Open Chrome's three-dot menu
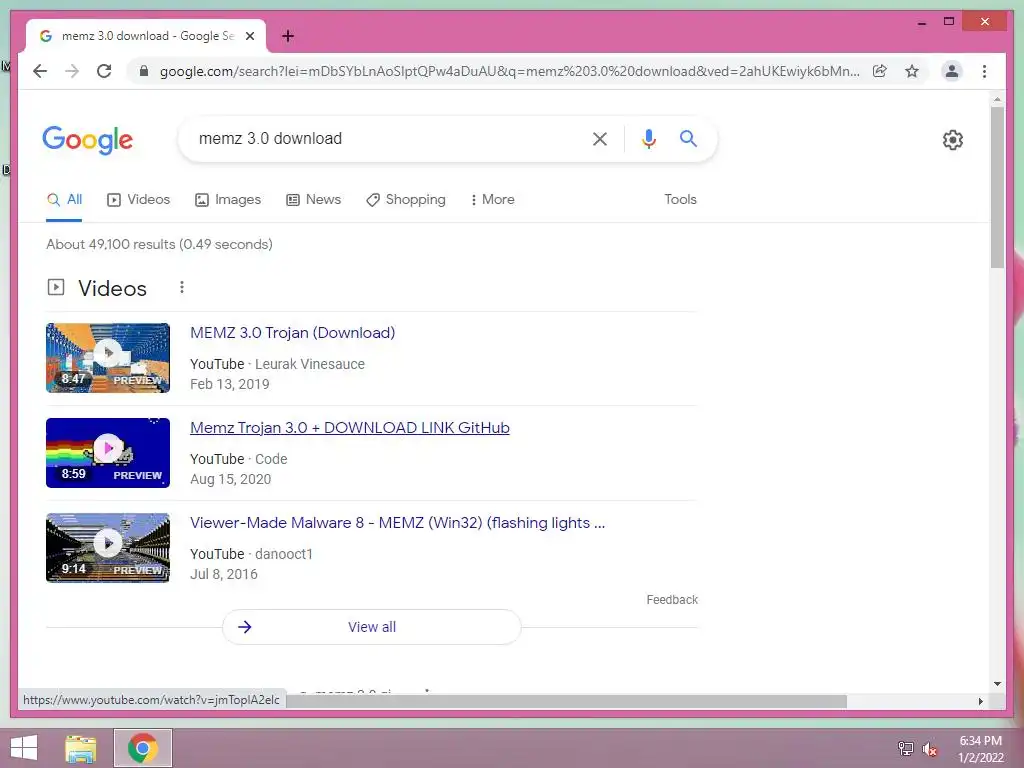1024x768 pixels. pyautogui.click(x=984, y=71)
